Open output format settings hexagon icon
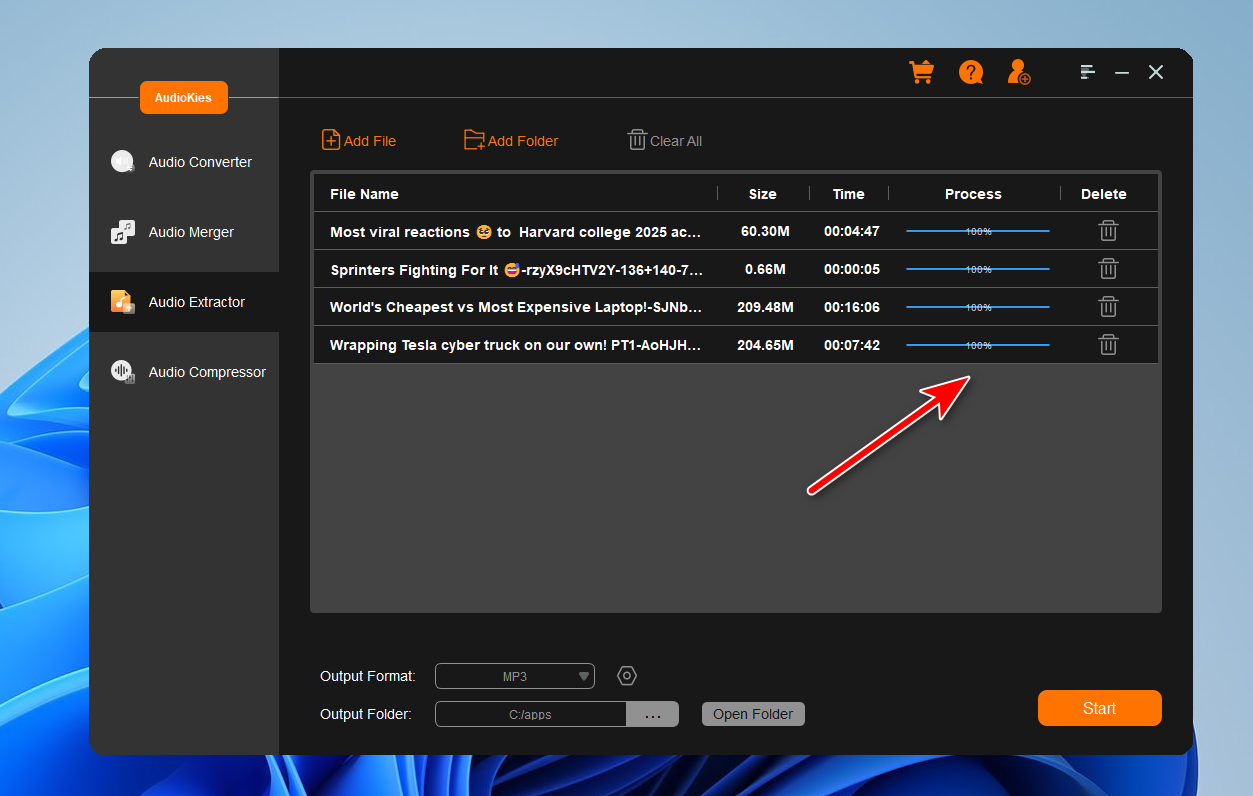 pos(627,676)
